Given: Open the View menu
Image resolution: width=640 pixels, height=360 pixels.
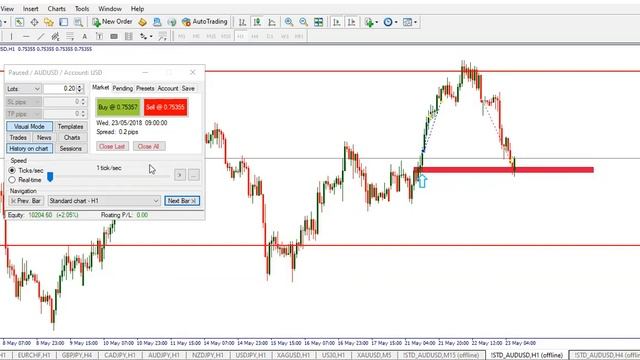Looking at the screenshot, I should click(x=7, y=9).
